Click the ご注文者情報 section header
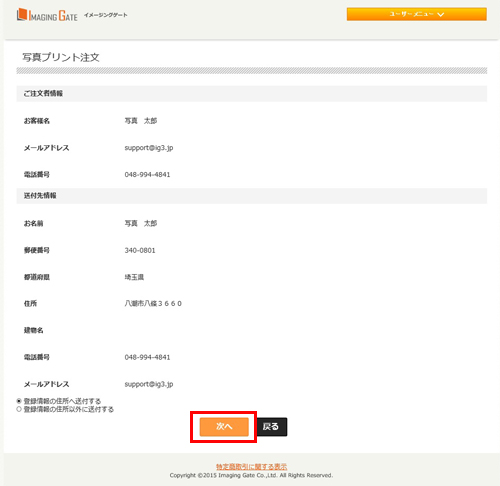This screenshot has width=500, height=486. tap(43, 93)
